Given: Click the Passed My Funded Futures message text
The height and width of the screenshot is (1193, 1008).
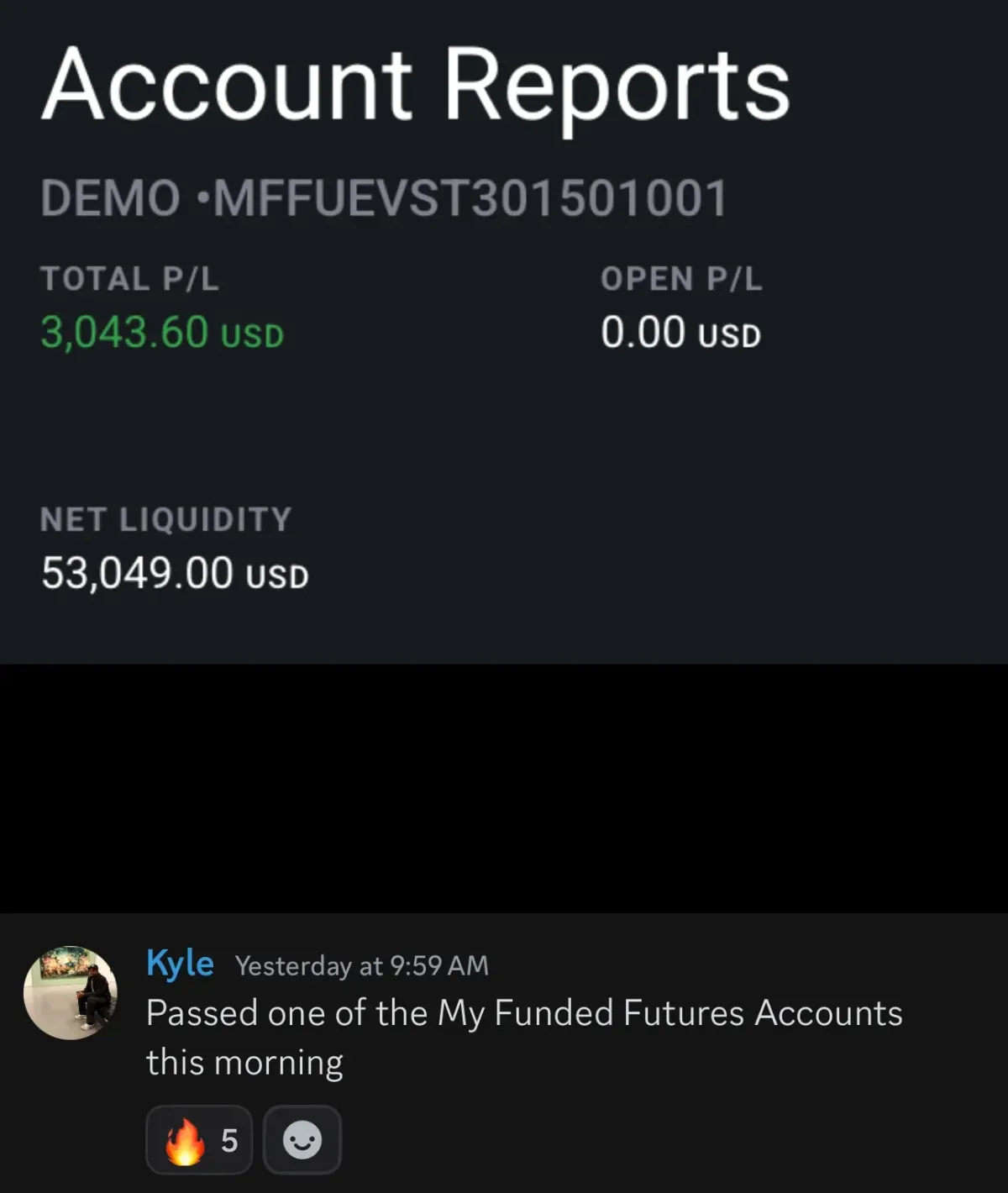Looking at the screenshot, I should click(x=524, y=1037).
